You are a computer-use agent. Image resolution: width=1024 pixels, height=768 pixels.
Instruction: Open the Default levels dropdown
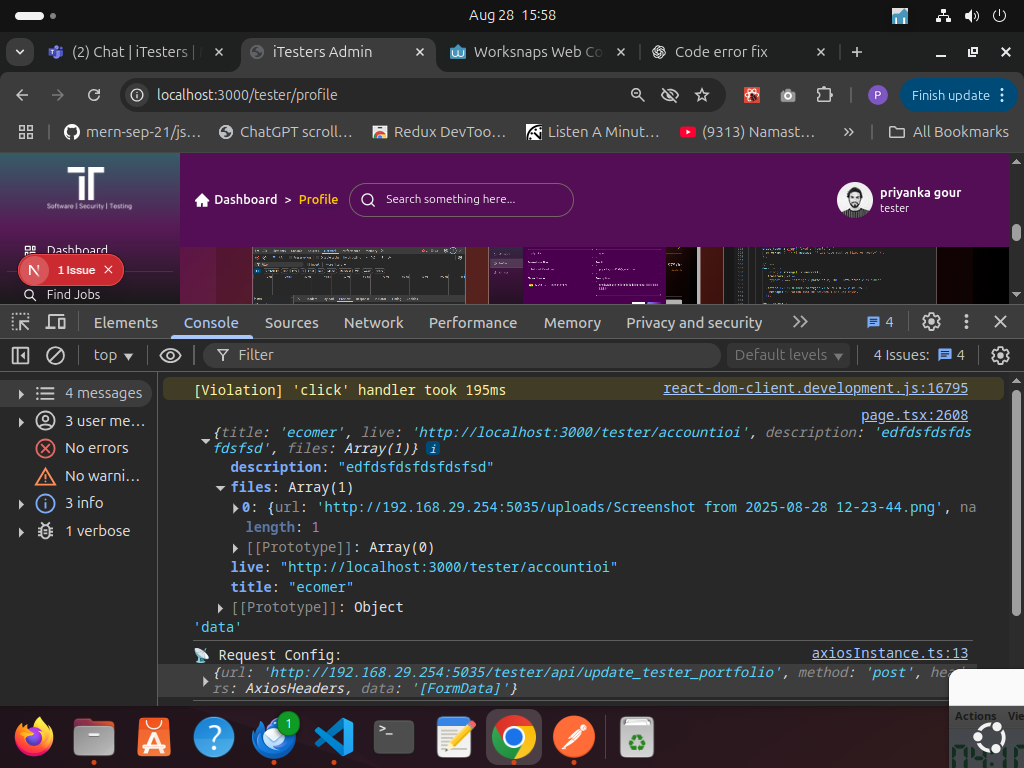pyautogui.click(x=789, y=355)
